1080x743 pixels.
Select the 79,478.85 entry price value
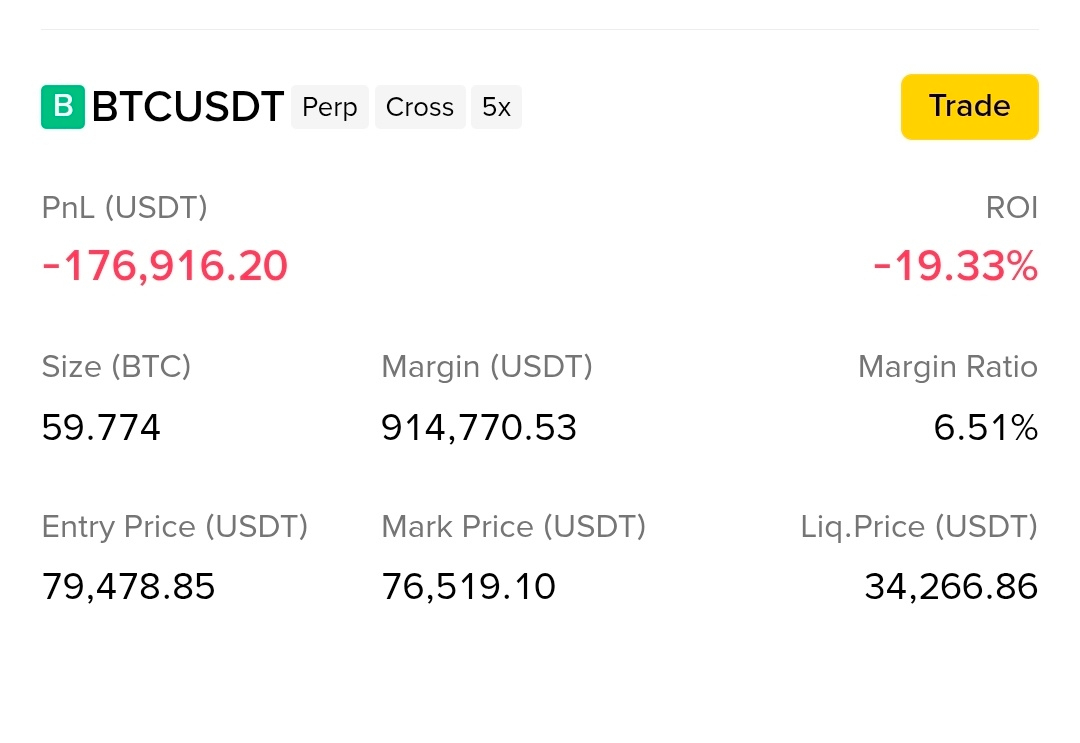(128, 587)
